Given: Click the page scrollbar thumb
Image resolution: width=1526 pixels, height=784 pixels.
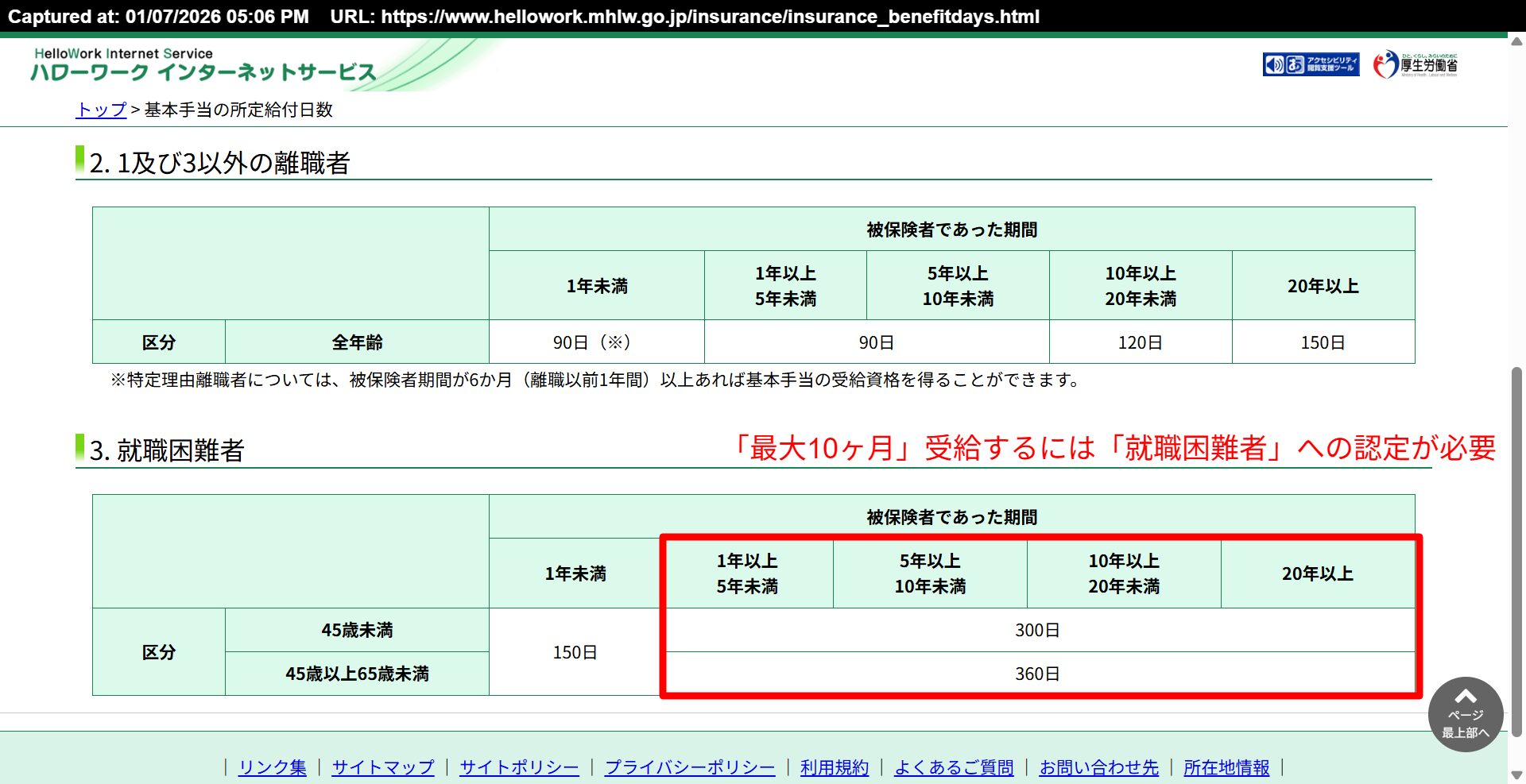Looking at the screenshot, I should click(1516, 552).
